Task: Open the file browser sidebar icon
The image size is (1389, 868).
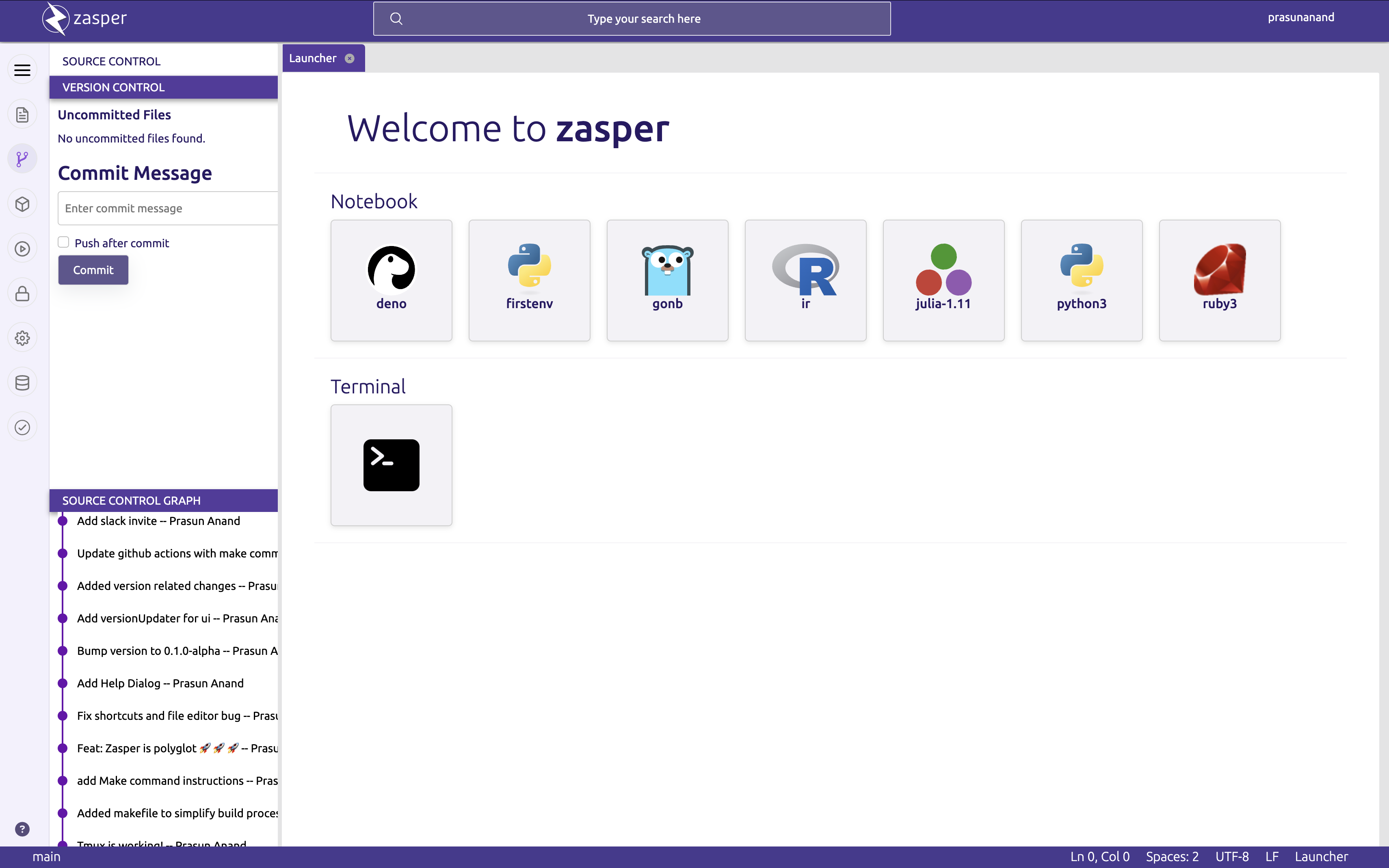Action: (x=22, y=115)
